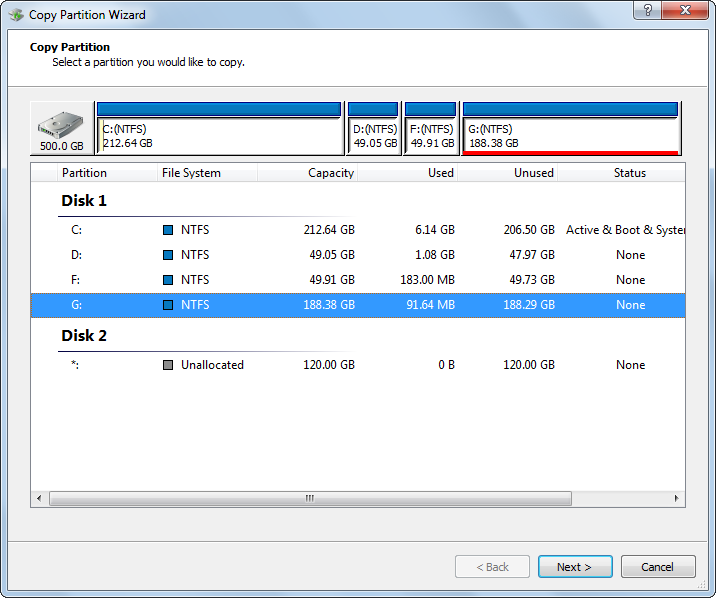This screenshot has width=716, height=598.
Task: Click the Used column header
Action: click(x=407, y=173)
